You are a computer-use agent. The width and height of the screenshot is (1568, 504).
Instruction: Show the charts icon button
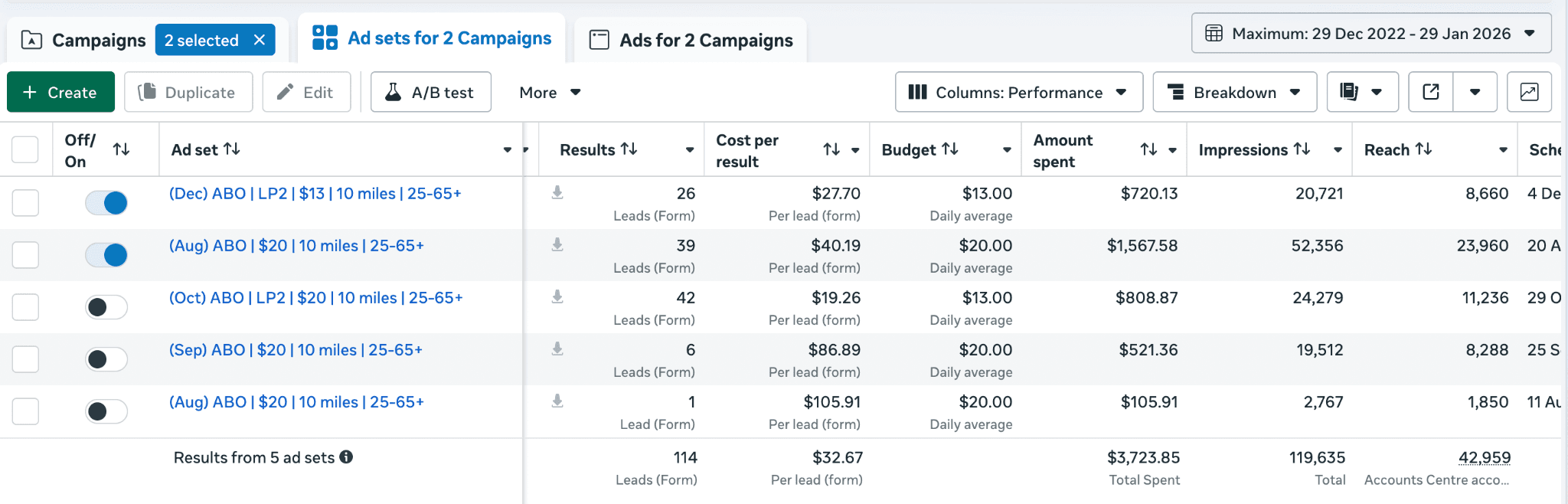point(1529,92)
